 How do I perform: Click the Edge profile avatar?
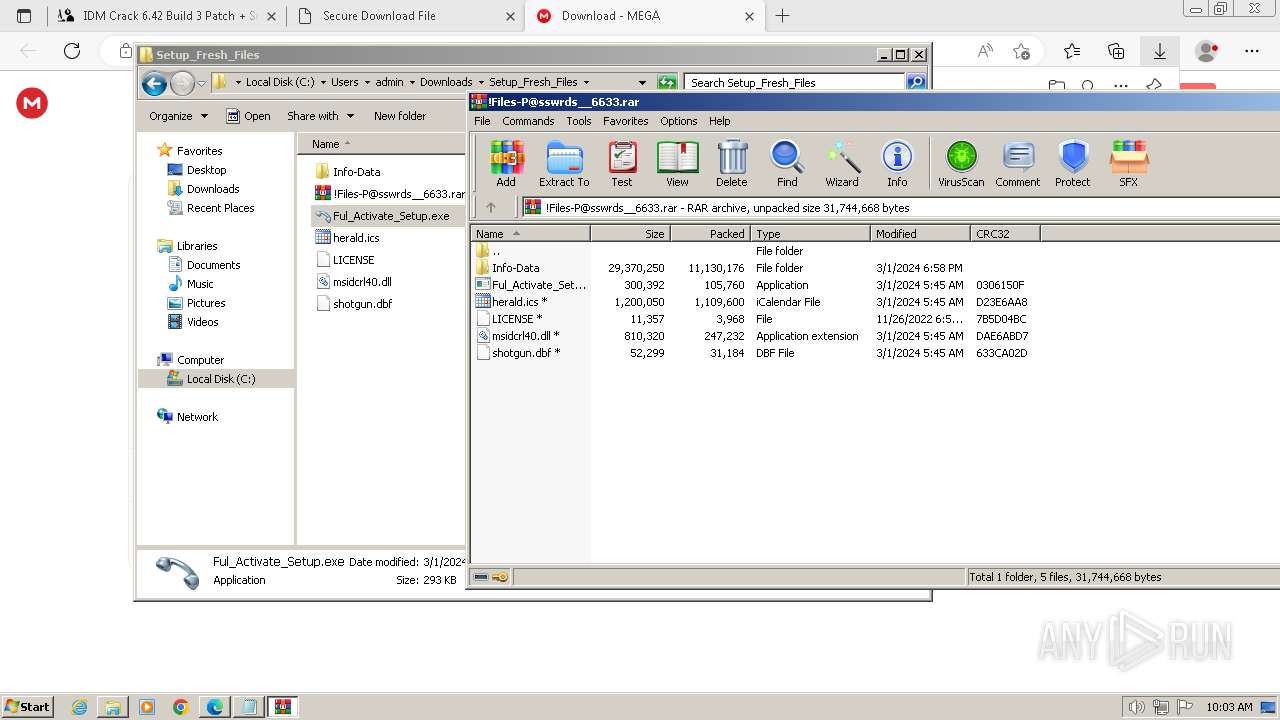click(x=1207, y=51)
